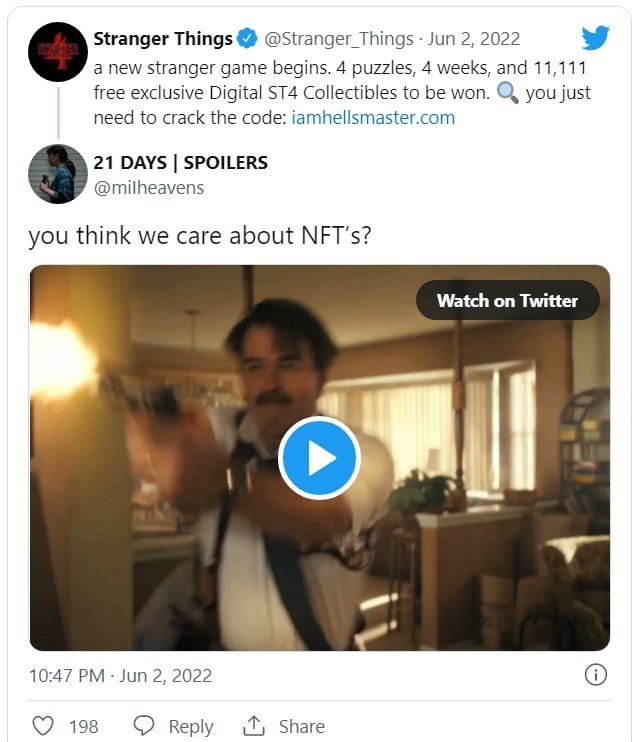Click the Reply text label
Screen dimensions: 637x742
[190, 727]
